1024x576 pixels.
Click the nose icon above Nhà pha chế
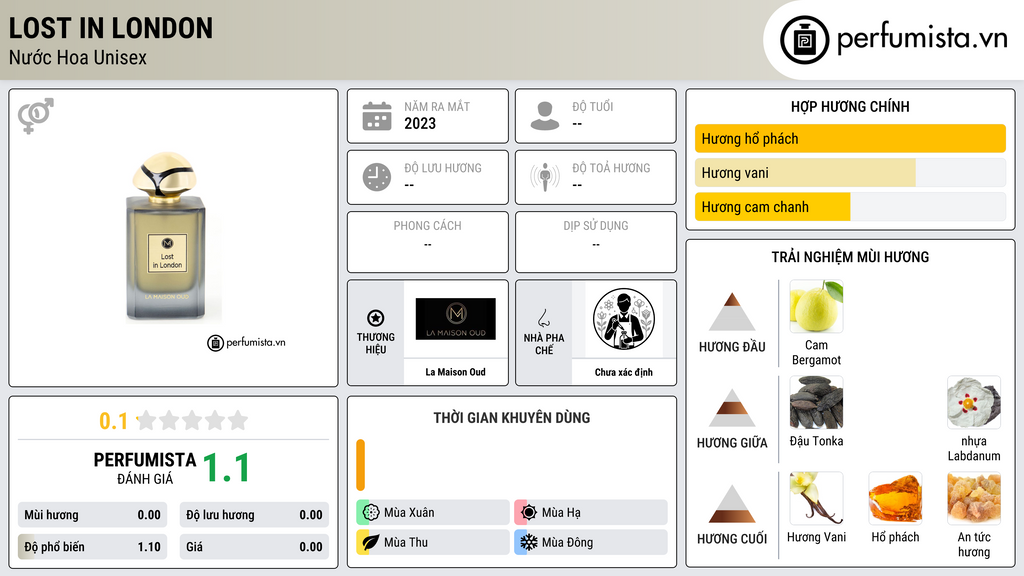pyautogui.click(x=543, y=318)
